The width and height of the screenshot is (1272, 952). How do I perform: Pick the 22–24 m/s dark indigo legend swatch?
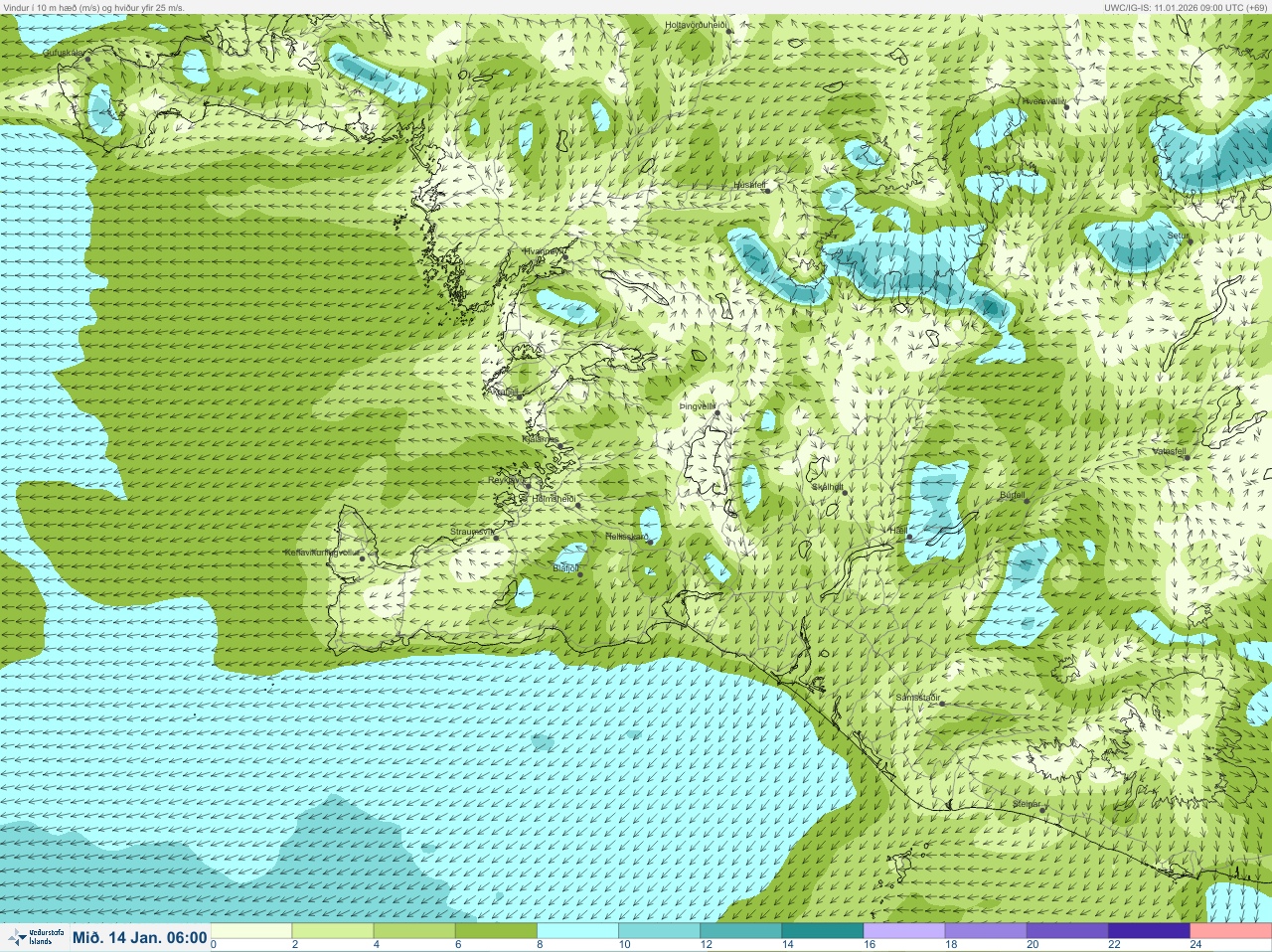pos(1148,931)
